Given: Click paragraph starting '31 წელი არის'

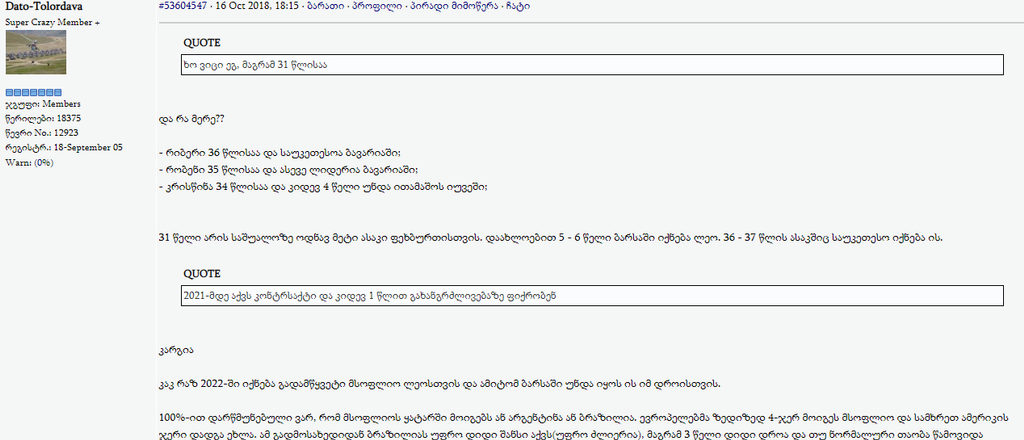Looking at the screenshot, I should [x=551, y=238].
